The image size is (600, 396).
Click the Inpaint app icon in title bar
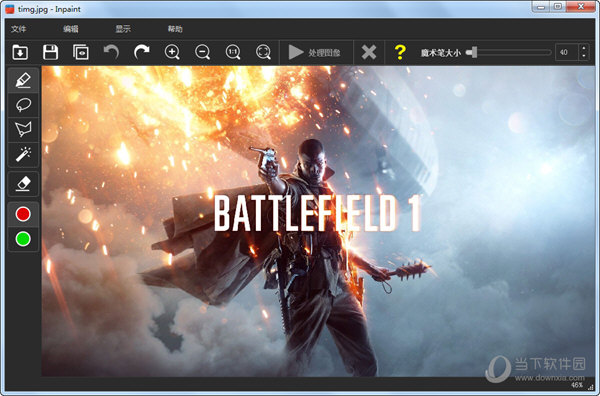point(10,9)
